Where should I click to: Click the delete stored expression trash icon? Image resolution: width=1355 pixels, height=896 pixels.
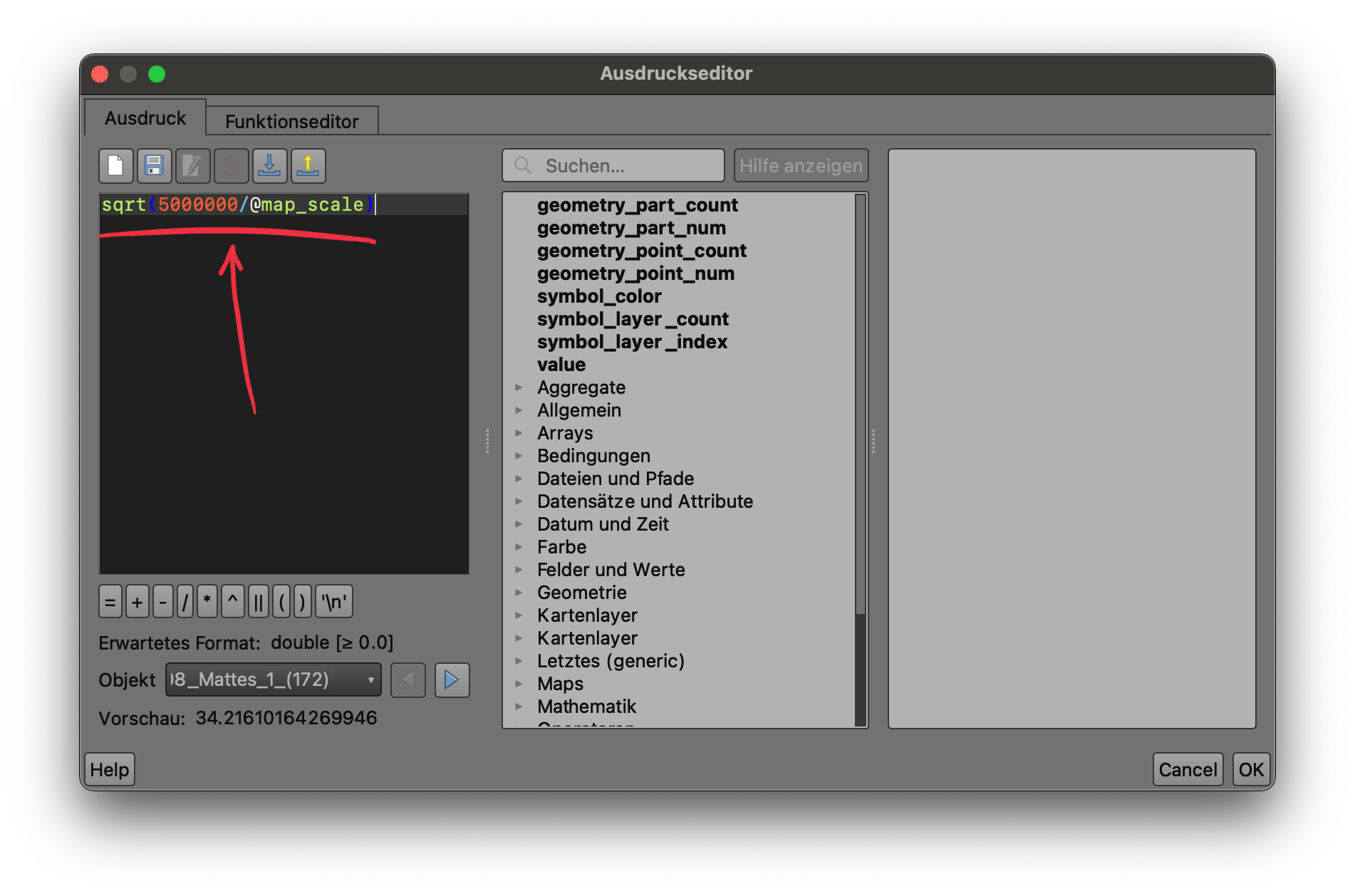tap(231, 166)
